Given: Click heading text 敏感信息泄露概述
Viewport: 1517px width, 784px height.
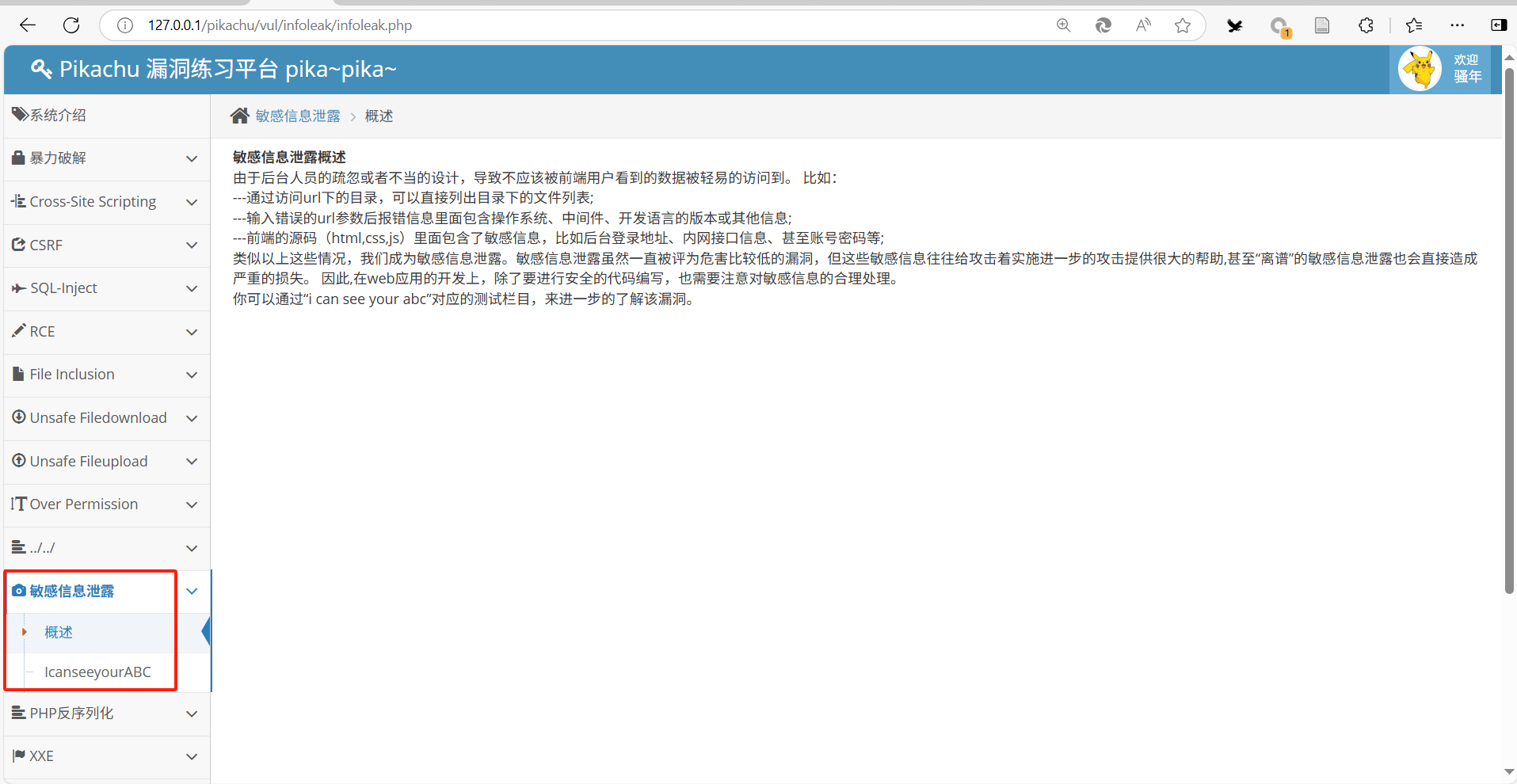Looking at the screenshot, I should (289, 158).
